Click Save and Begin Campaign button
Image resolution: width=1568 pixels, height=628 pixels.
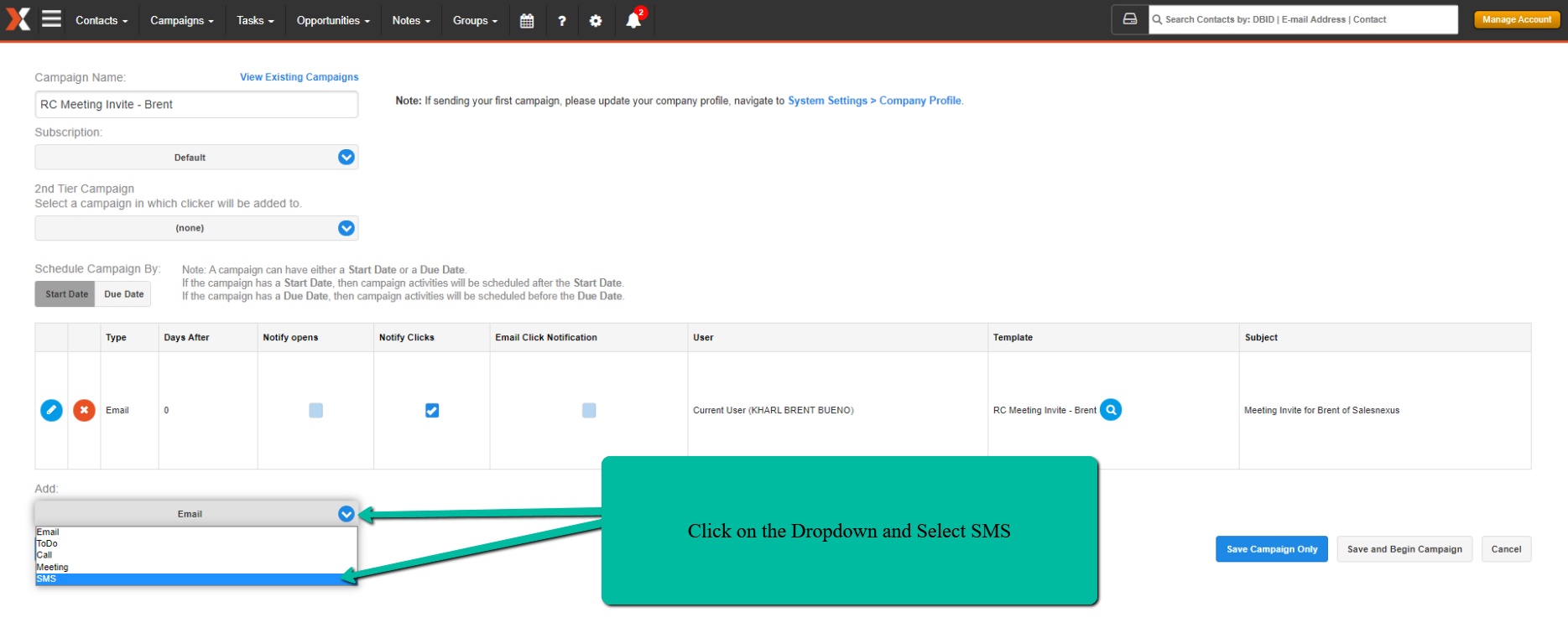pos(1404,549)
